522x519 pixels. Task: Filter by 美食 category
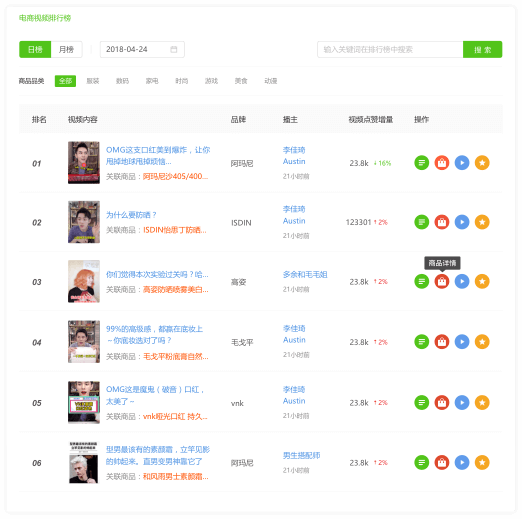pos(241,81)
